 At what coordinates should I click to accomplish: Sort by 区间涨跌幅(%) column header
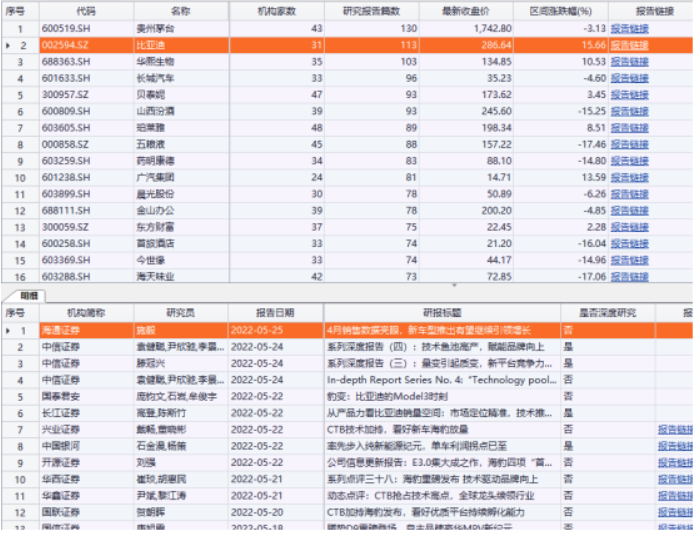[x=561, y=11]
